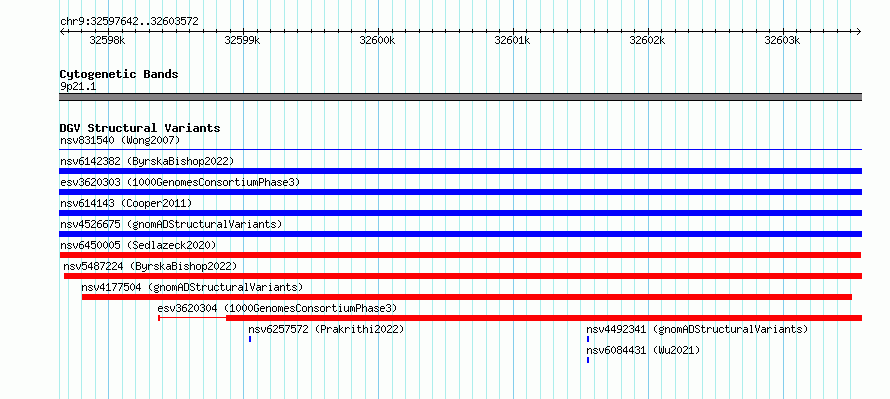Viewport: 890px width, 399px height.
Task: Open nsv4526675 (gnomADStructuralVariants) label
Action: point(171,224)
